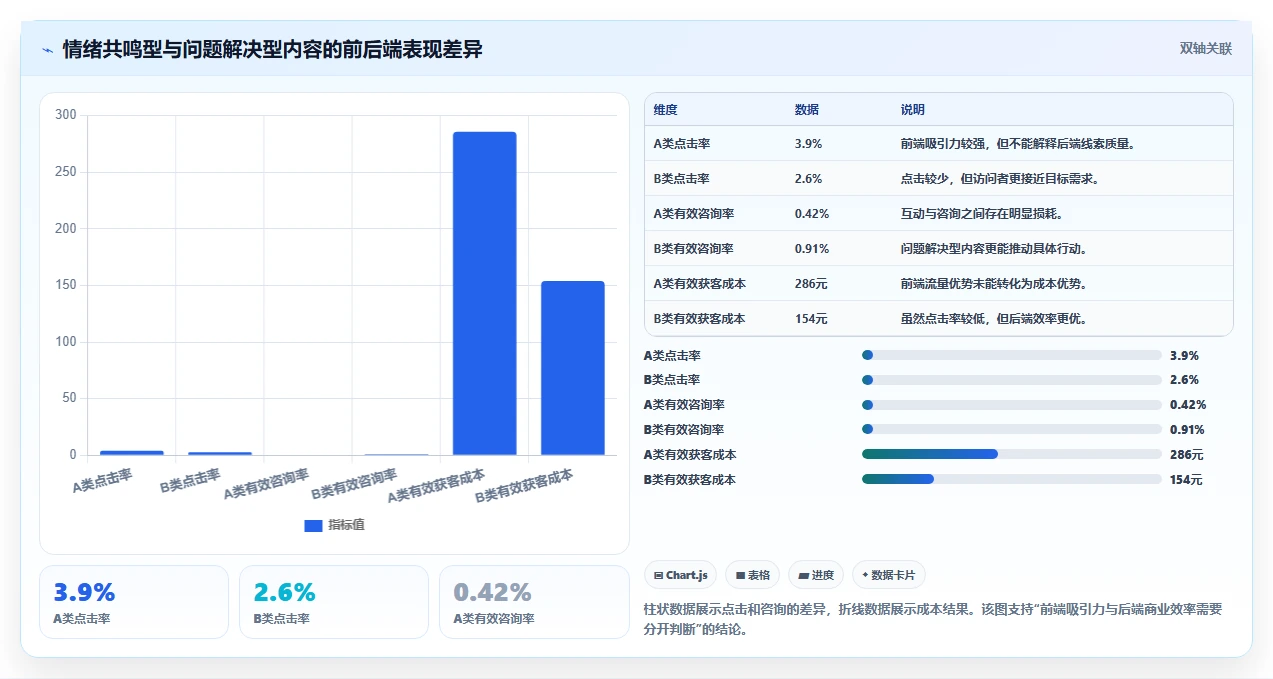Click the 数据 column header

coord(806,110)
